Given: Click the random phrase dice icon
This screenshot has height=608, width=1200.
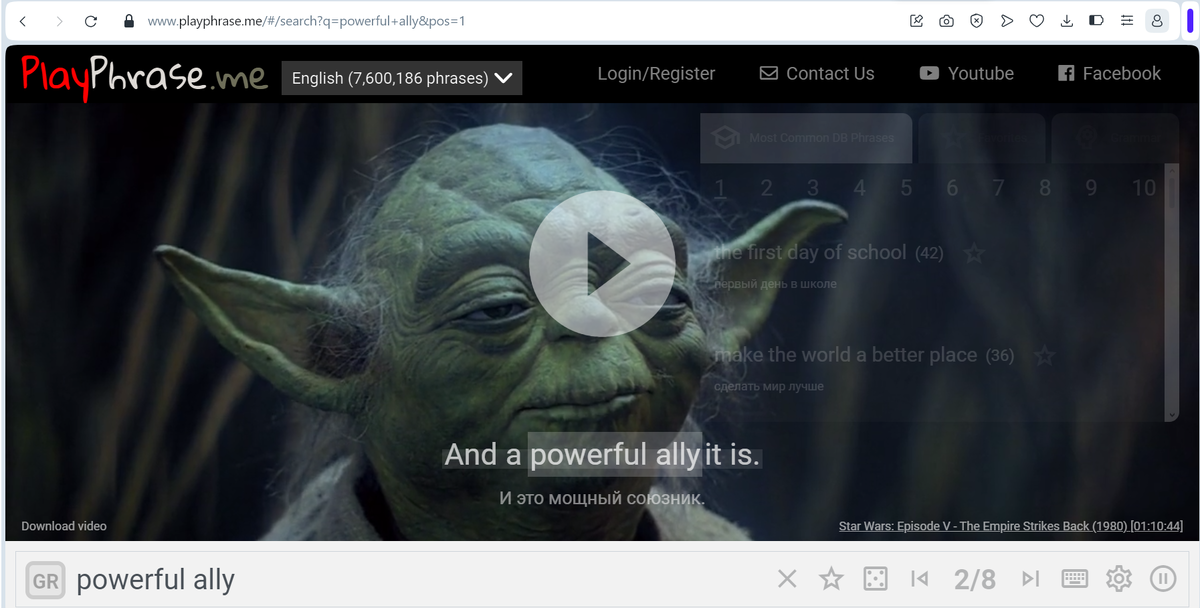Looking at the screenshot, I should pyautogui.click(x=875, y=578).
